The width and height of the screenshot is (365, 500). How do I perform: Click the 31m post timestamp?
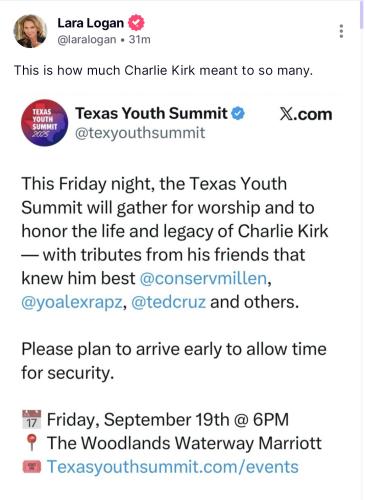coord(140,40)
